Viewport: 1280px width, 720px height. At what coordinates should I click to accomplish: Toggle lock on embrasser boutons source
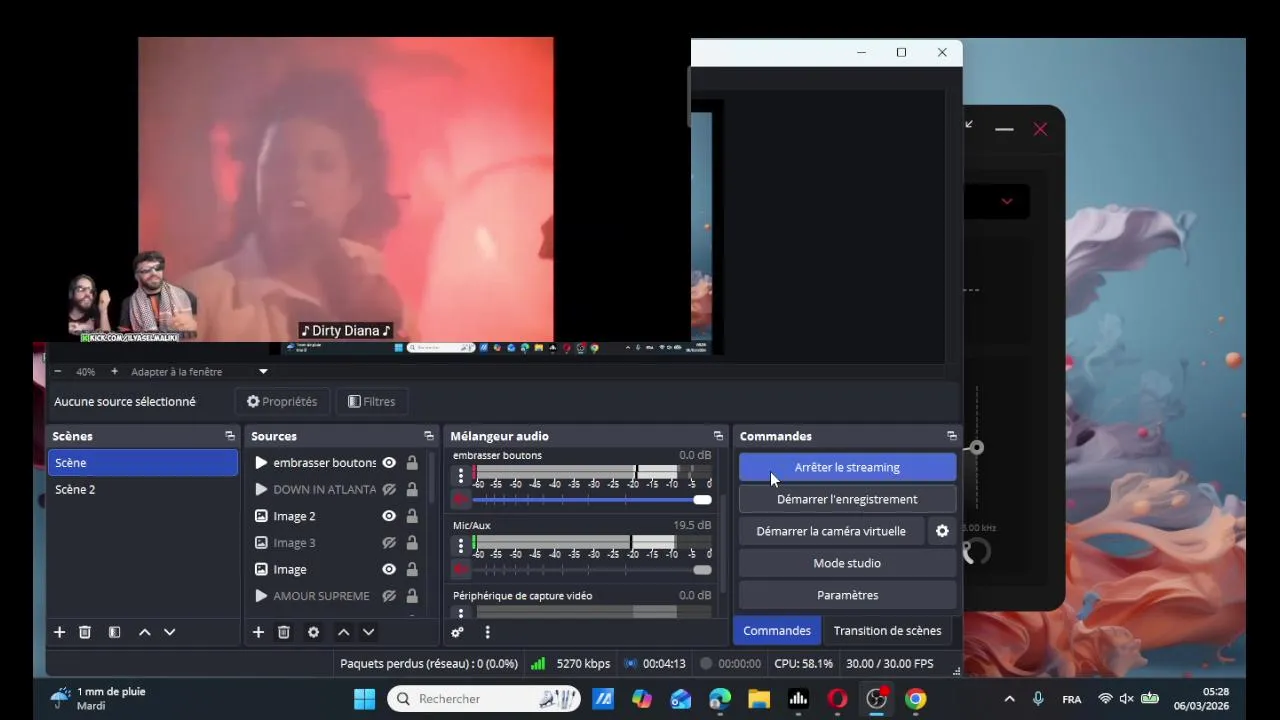click(x=412, y=463)
